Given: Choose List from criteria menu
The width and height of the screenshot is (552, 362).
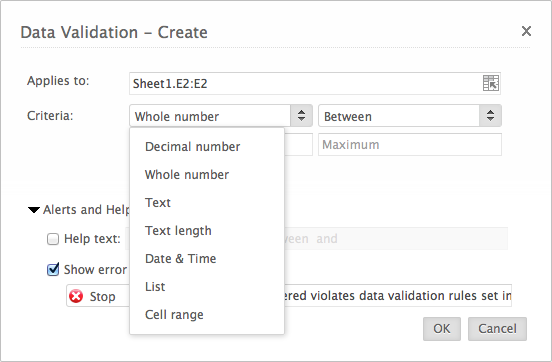Looking at the screenshot, I should click(155, 287).
